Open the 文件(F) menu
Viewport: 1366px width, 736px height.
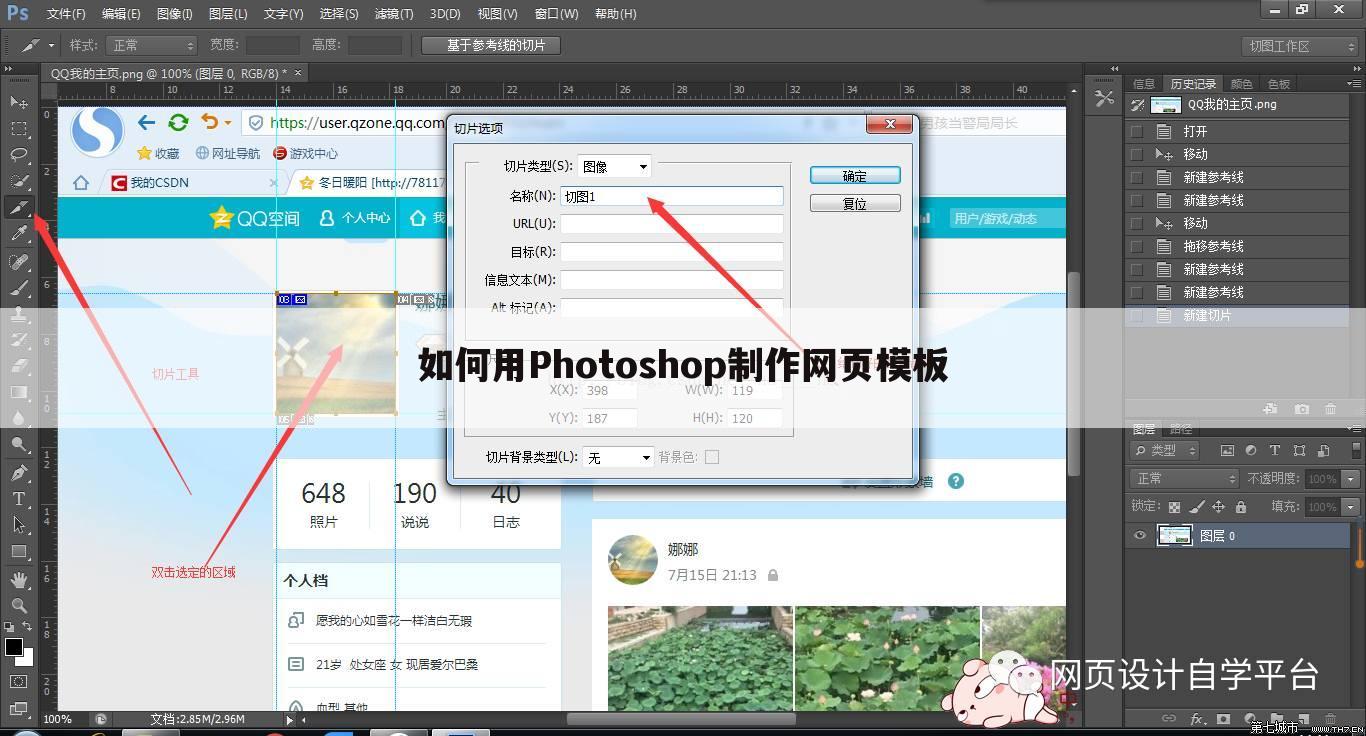point(66,14)
